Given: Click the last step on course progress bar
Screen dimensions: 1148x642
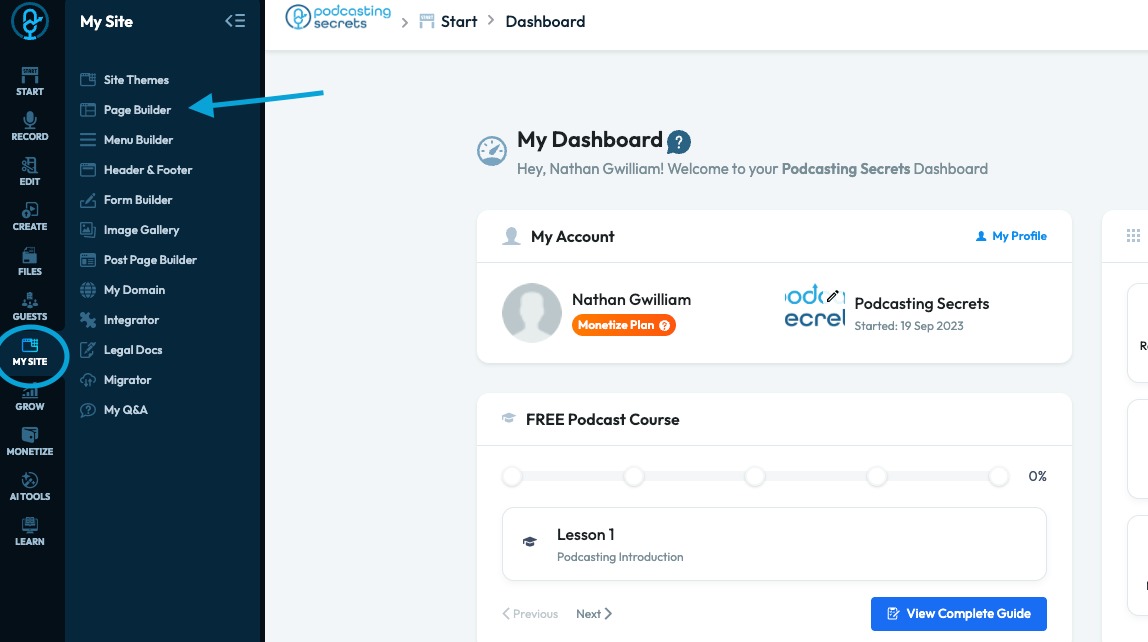Looking at the screenshot, I should click(999, 477).
